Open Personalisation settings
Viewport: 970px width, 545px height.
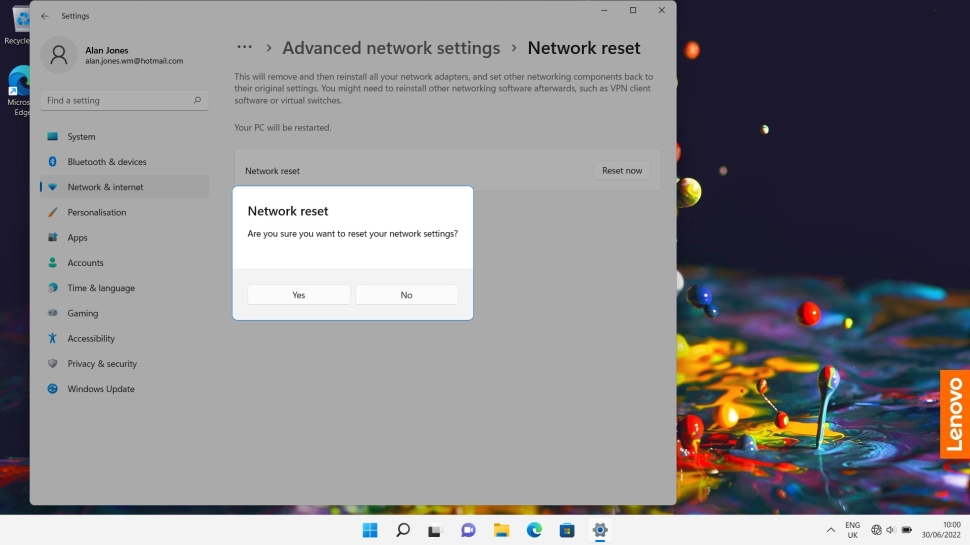click(x=124, y=212)
